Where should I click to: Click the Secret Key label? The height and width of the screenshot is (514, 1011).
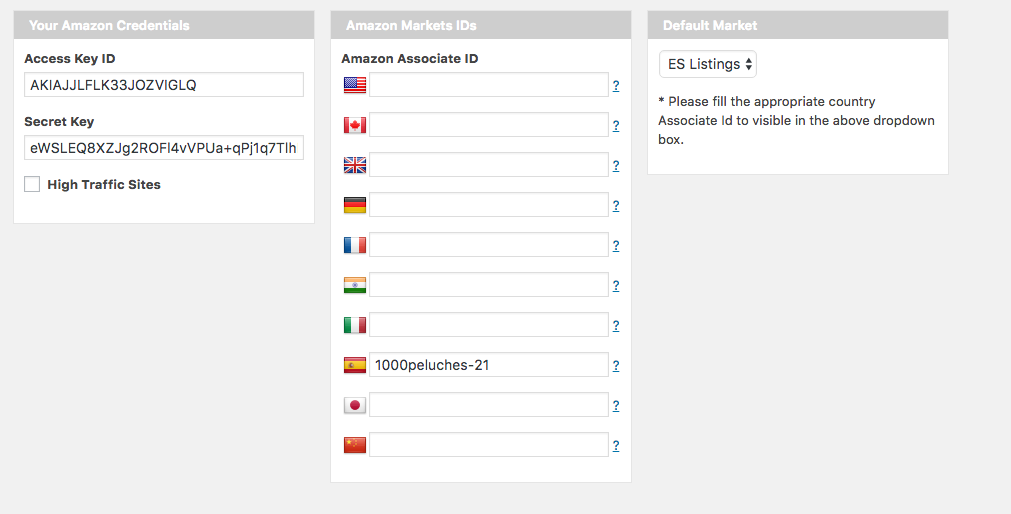point(59,122)
